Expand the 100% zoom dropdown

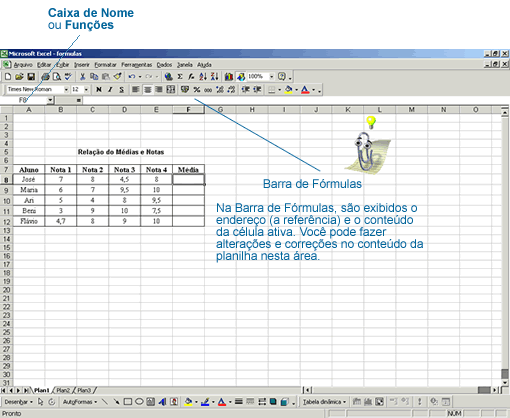point(272,77)
